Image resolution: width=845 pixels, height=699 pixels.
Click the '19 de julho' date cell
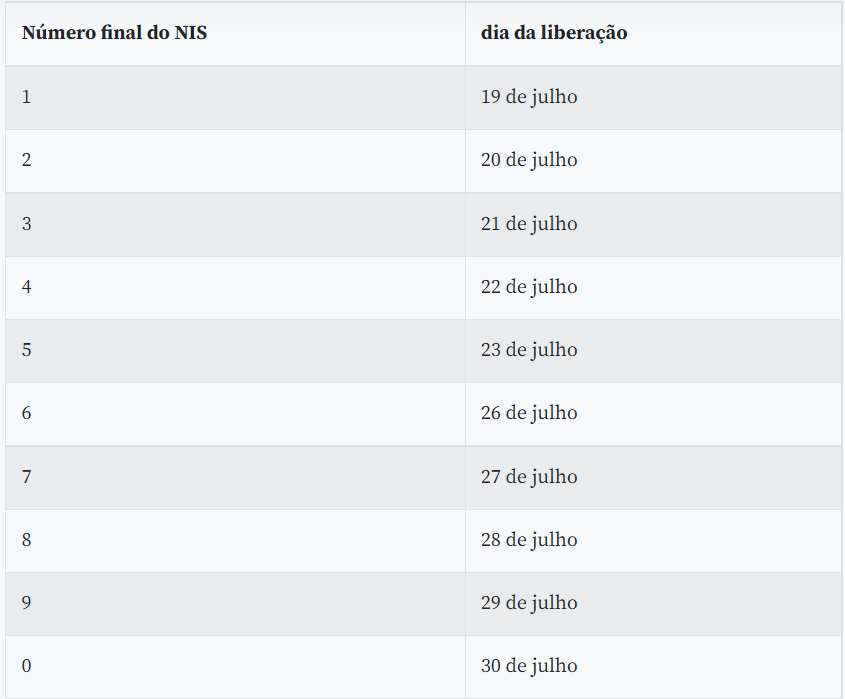653,98
